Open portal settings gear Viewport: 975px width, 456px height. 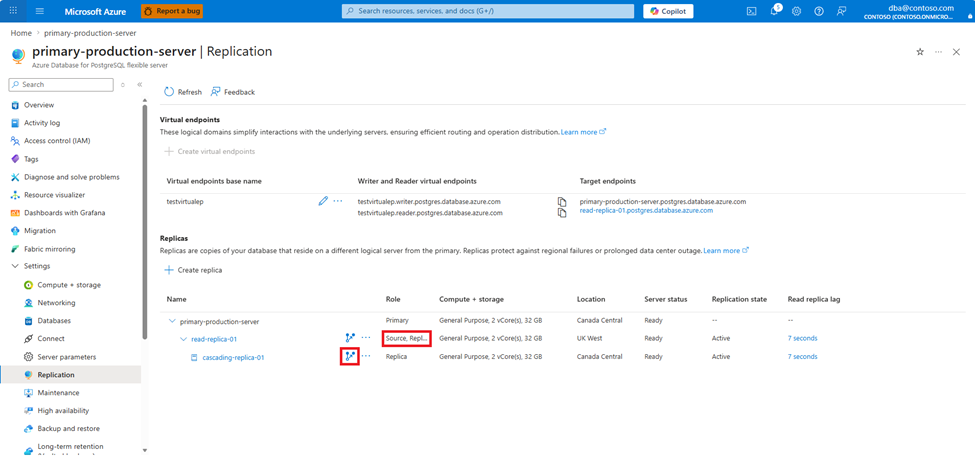click(796, 11)
